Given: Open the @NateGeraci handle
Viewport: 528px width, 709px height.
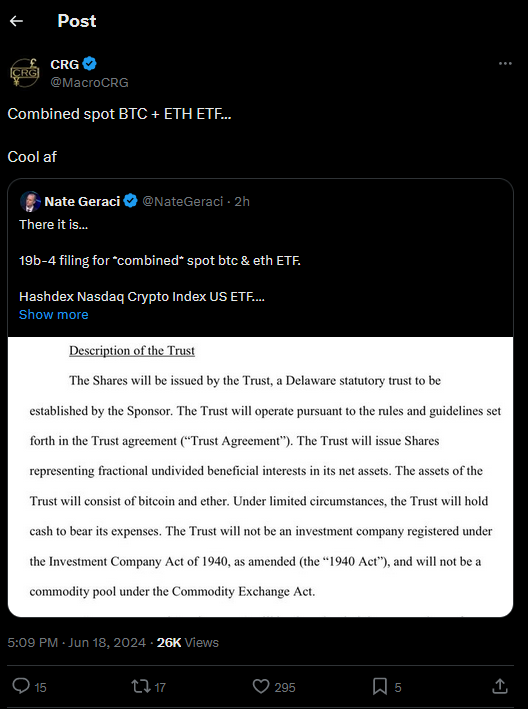Looking at the screenshot, I should click(x=183, y=201).
